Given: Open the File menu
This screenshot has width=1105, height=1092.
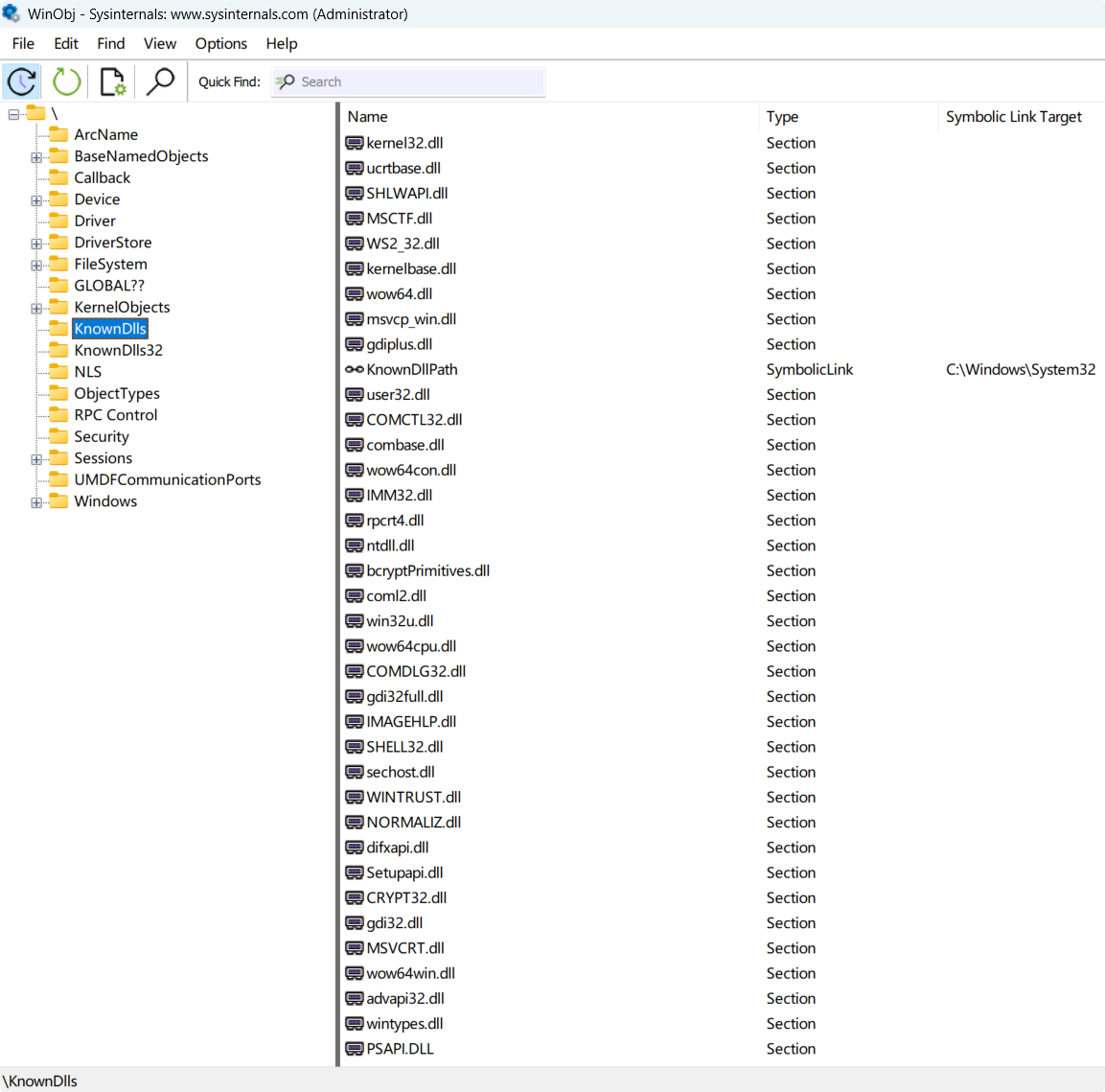Looking at the screenshot, I should coord(23,44).
